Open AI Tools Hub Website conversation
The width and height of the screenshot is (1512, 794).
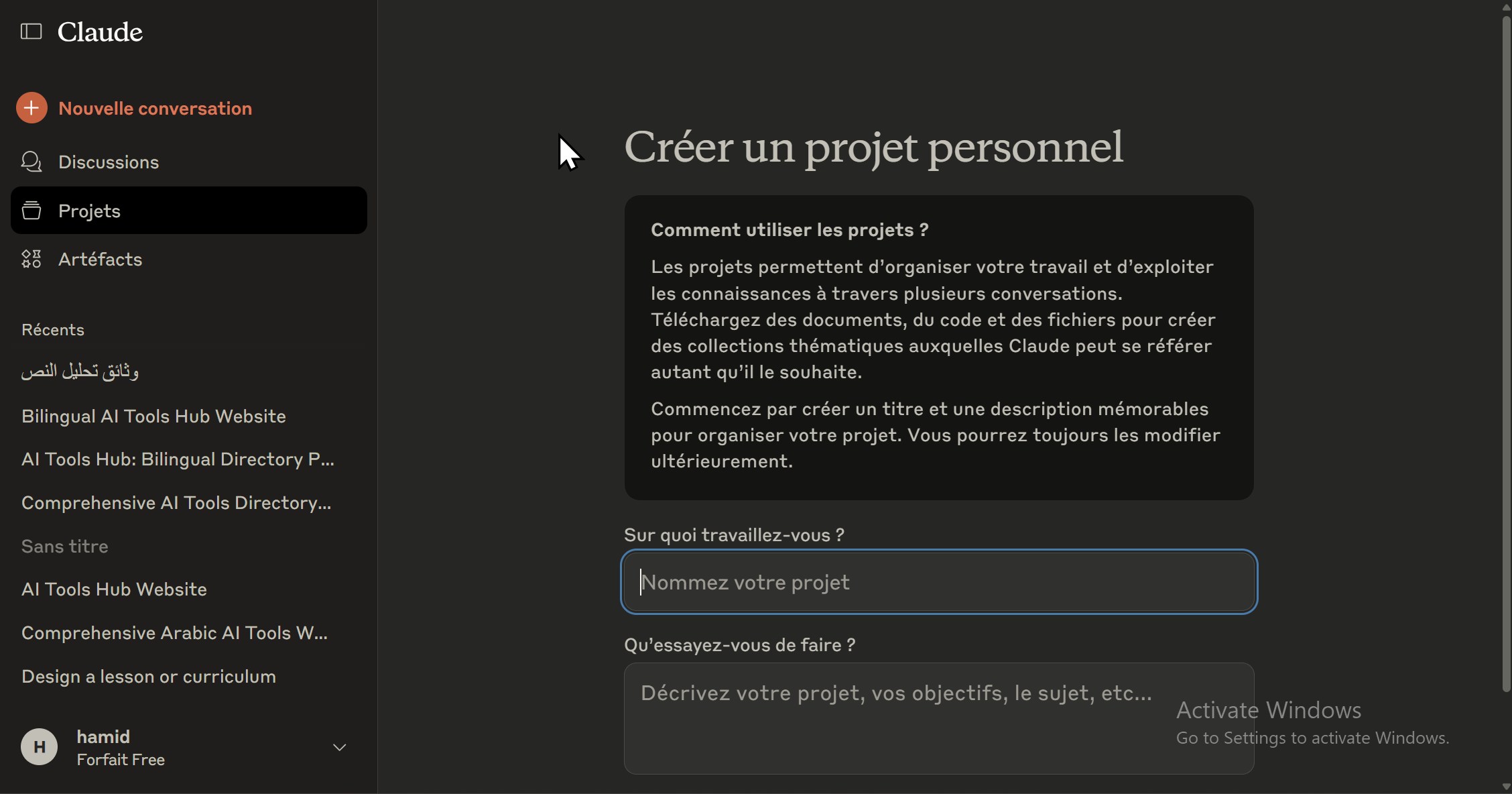click(x=114, y=589)
